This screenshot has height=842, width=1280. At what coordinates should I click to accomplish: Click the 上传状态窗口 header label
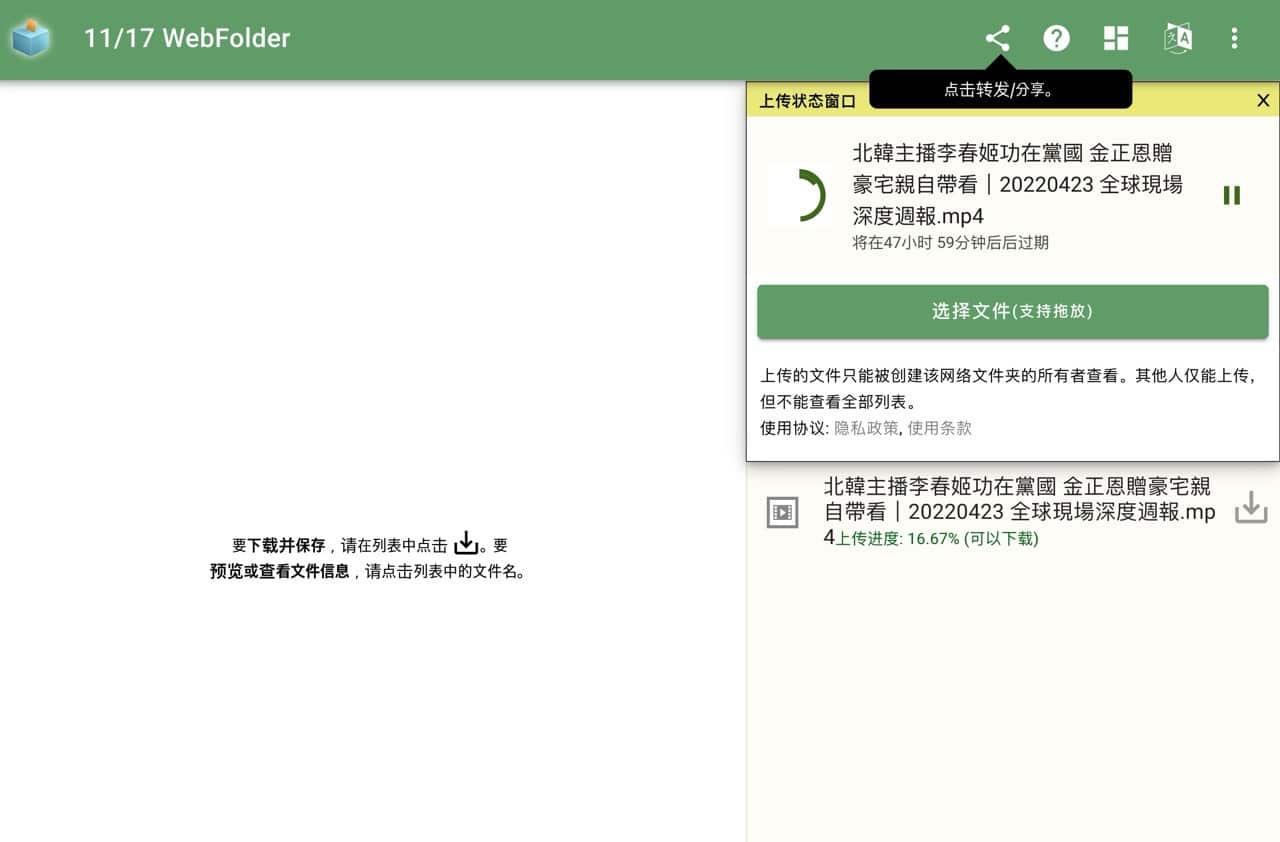[806, 100]
